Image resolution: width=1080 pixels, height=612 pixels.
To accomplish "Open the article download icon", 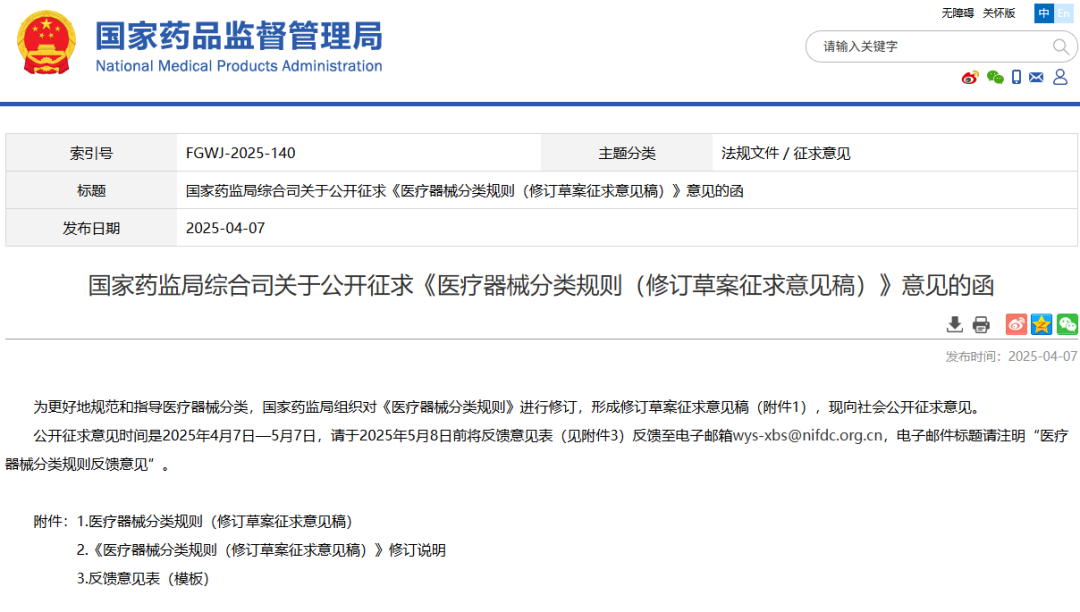I will click(x=955, y=324).
